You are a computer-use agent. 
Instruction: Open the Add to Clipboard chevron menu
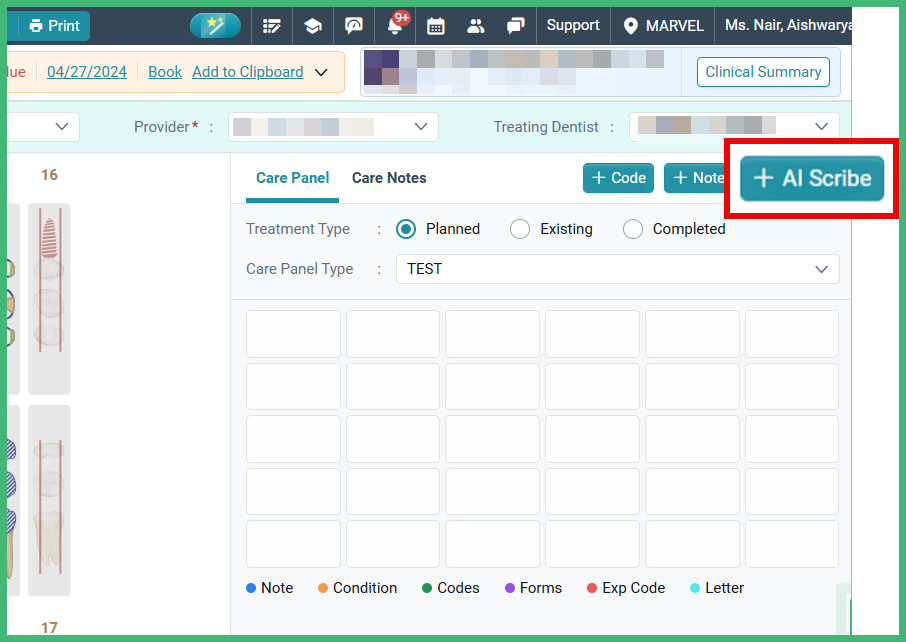(321, 72)
